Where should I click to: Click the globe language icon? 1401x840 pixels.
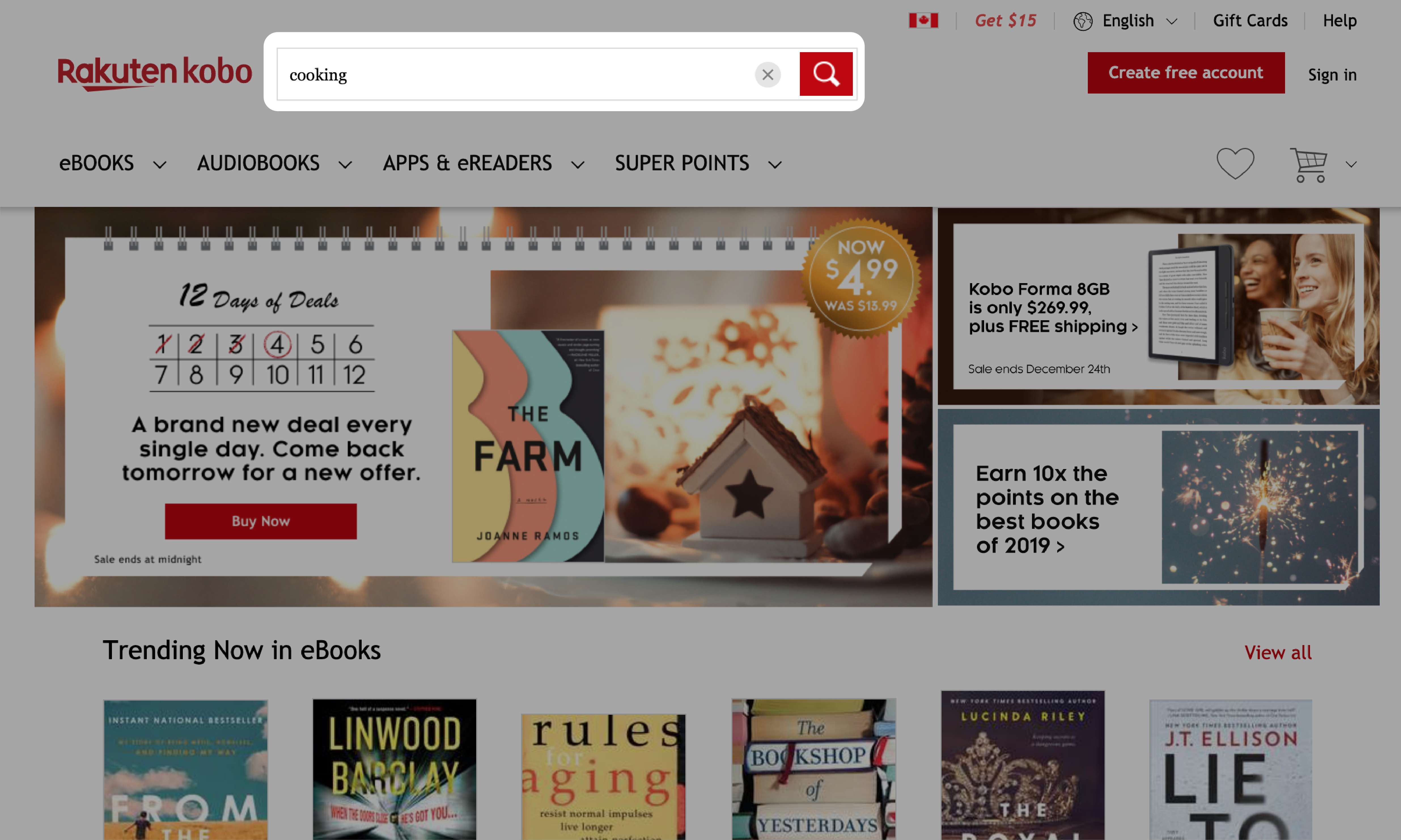click(1083, 20)
